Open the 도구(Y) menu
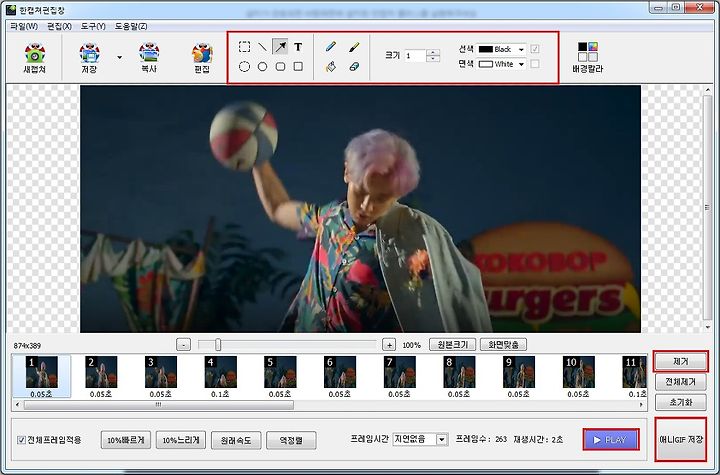The image size is (720, 475). pos(93,26)
